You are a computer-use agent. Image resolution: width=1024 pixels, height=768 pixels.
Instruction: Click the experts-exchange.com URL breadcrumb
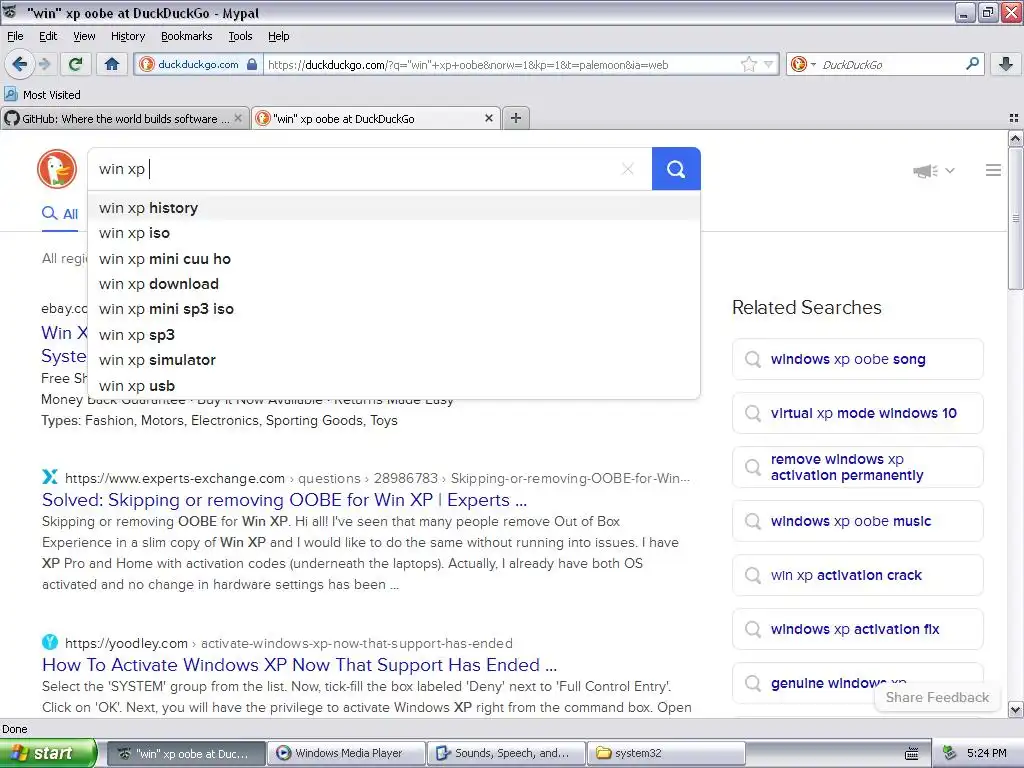tap(377, 478)
